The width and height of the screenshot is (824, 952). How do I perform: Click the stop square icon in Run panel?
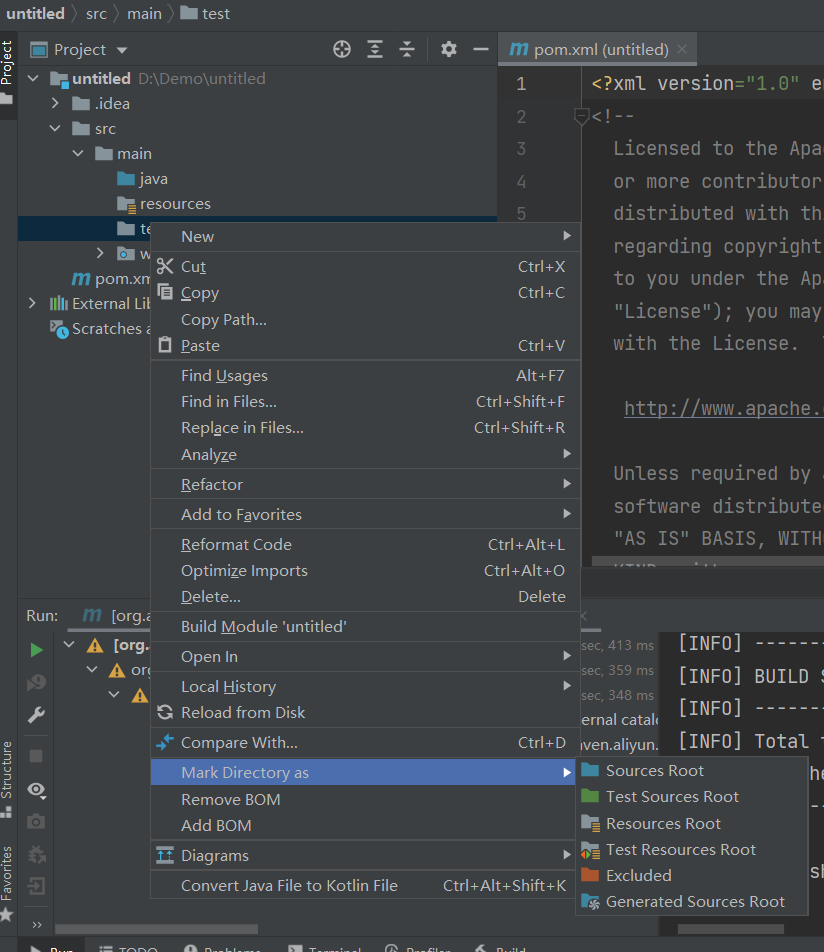[36, 756]
